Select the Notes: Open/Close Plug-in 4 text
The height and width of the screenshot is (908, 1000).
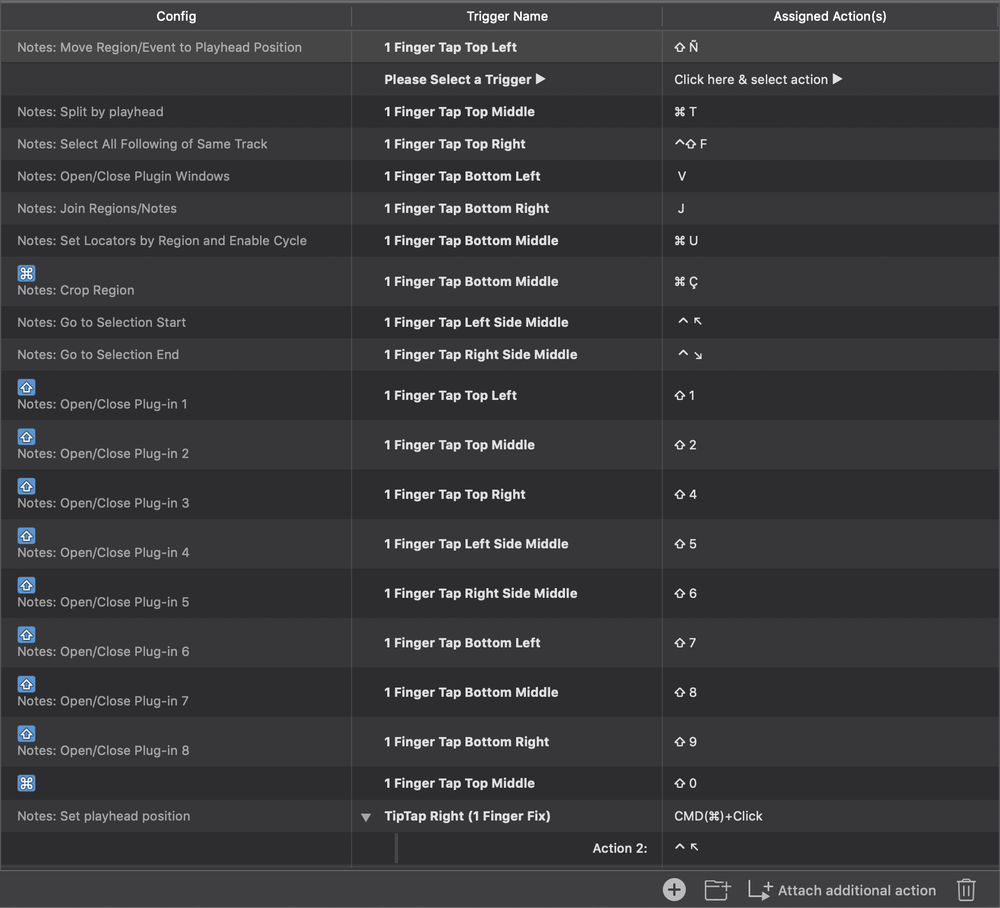click(103, 552)
